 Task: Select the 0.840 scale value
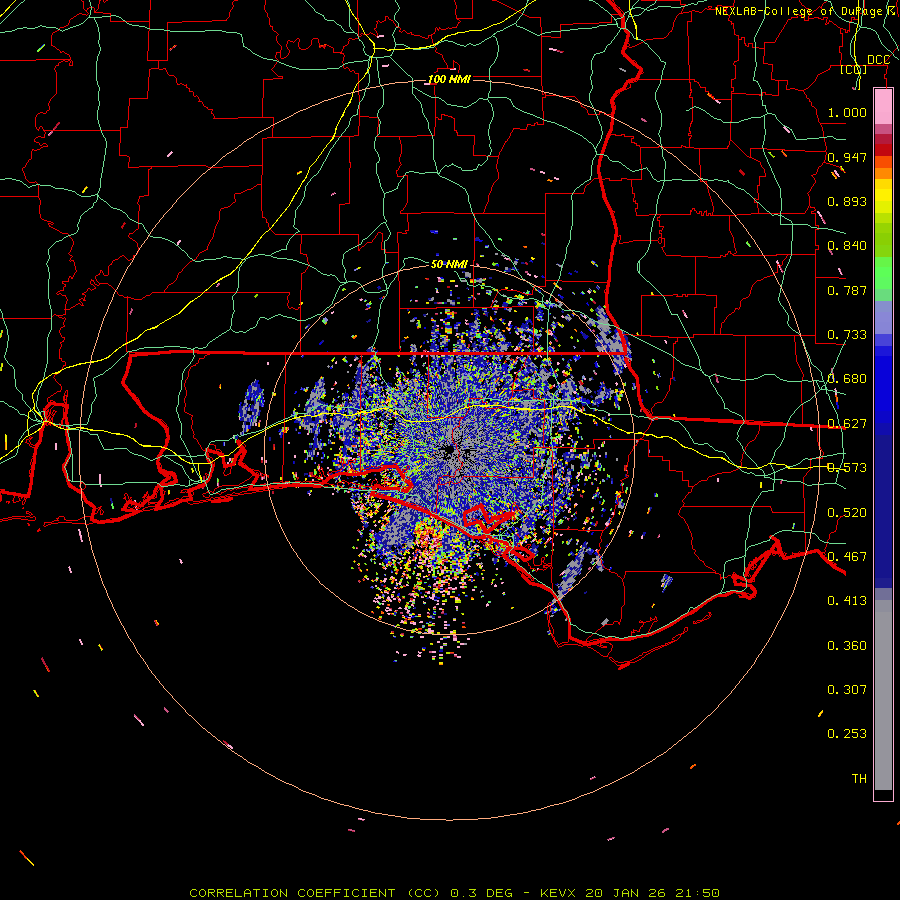pos(847,245)
